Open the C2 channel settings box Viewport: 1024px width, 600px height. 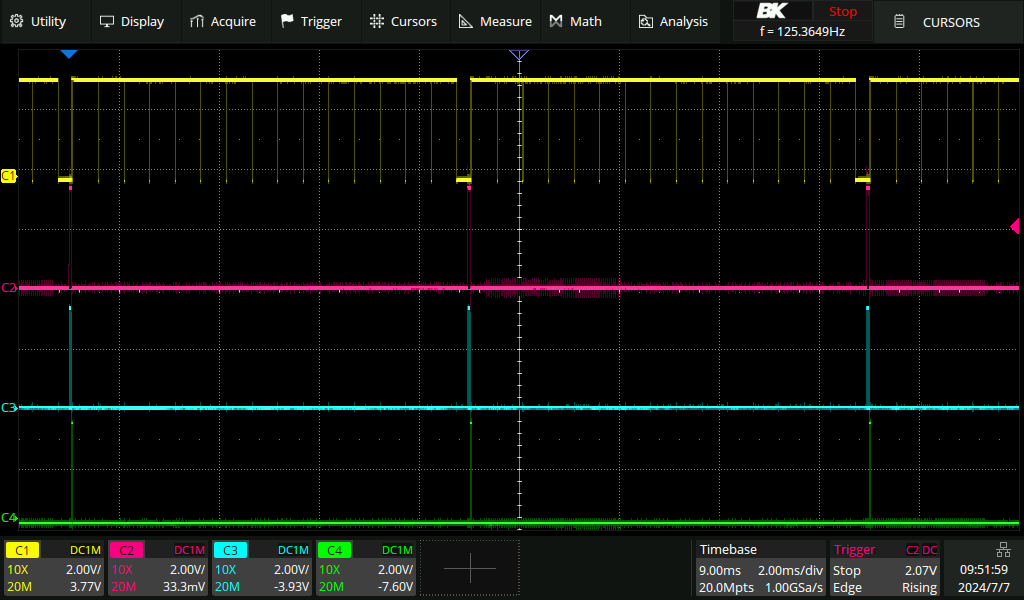point(158,568)
